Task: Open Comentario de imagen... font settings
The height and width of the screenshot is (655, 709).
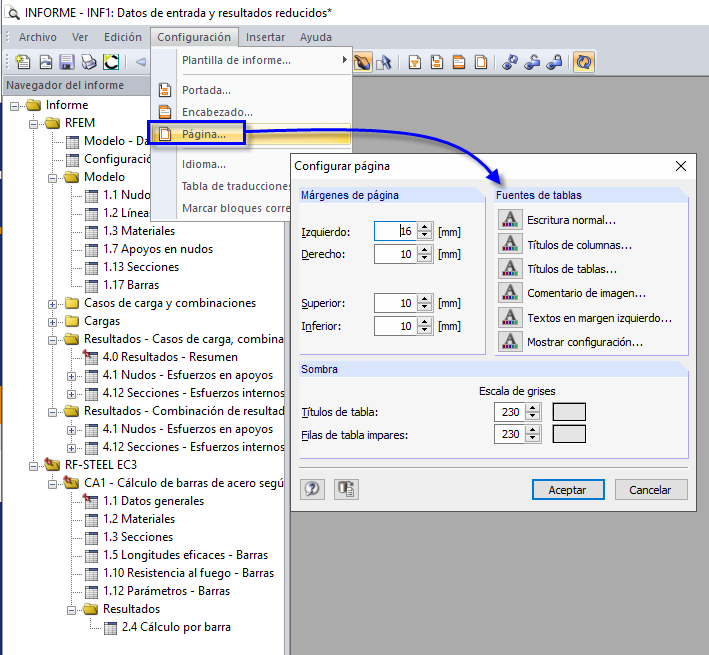Action: point(586,293)
